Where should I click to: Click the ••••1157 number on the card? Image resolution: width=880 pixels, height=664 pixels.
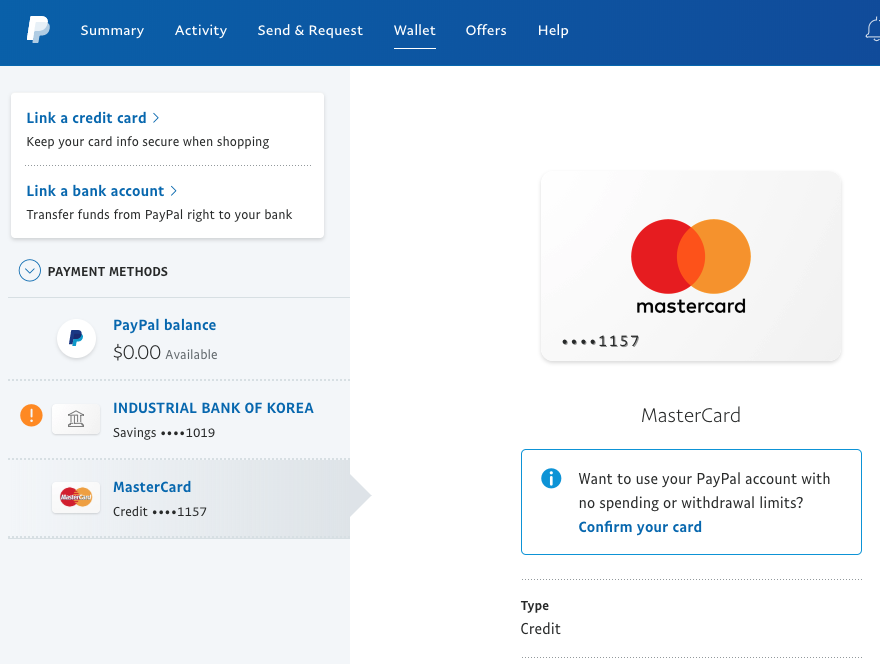tap(601, 341)
